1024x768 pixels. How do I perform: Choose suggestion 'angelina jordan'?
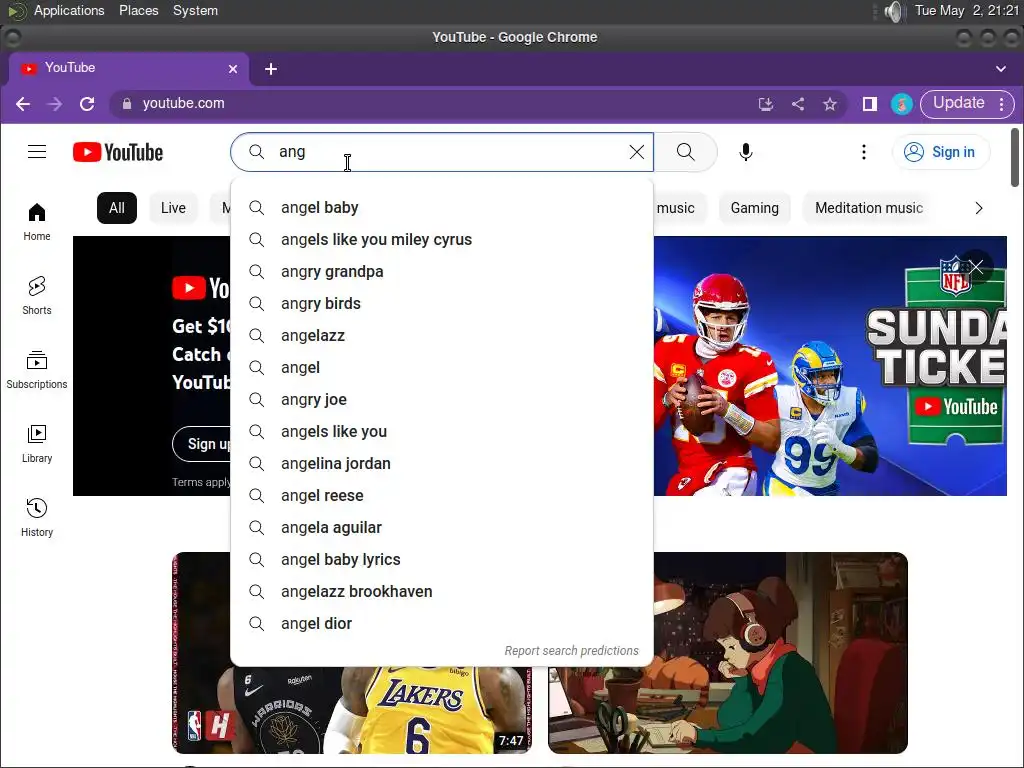(x=442, y=464)
